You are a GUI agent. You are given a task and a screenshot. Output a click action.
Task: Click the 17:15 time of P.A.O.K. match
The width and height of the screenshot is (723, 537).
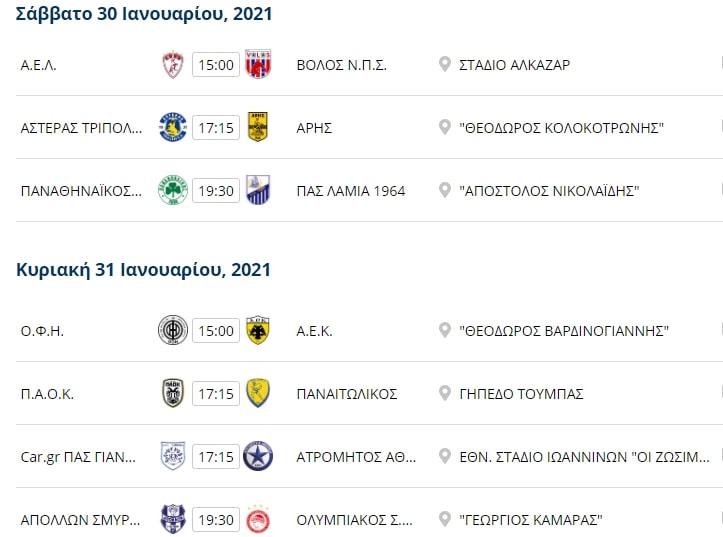click(x=216, y=394)
